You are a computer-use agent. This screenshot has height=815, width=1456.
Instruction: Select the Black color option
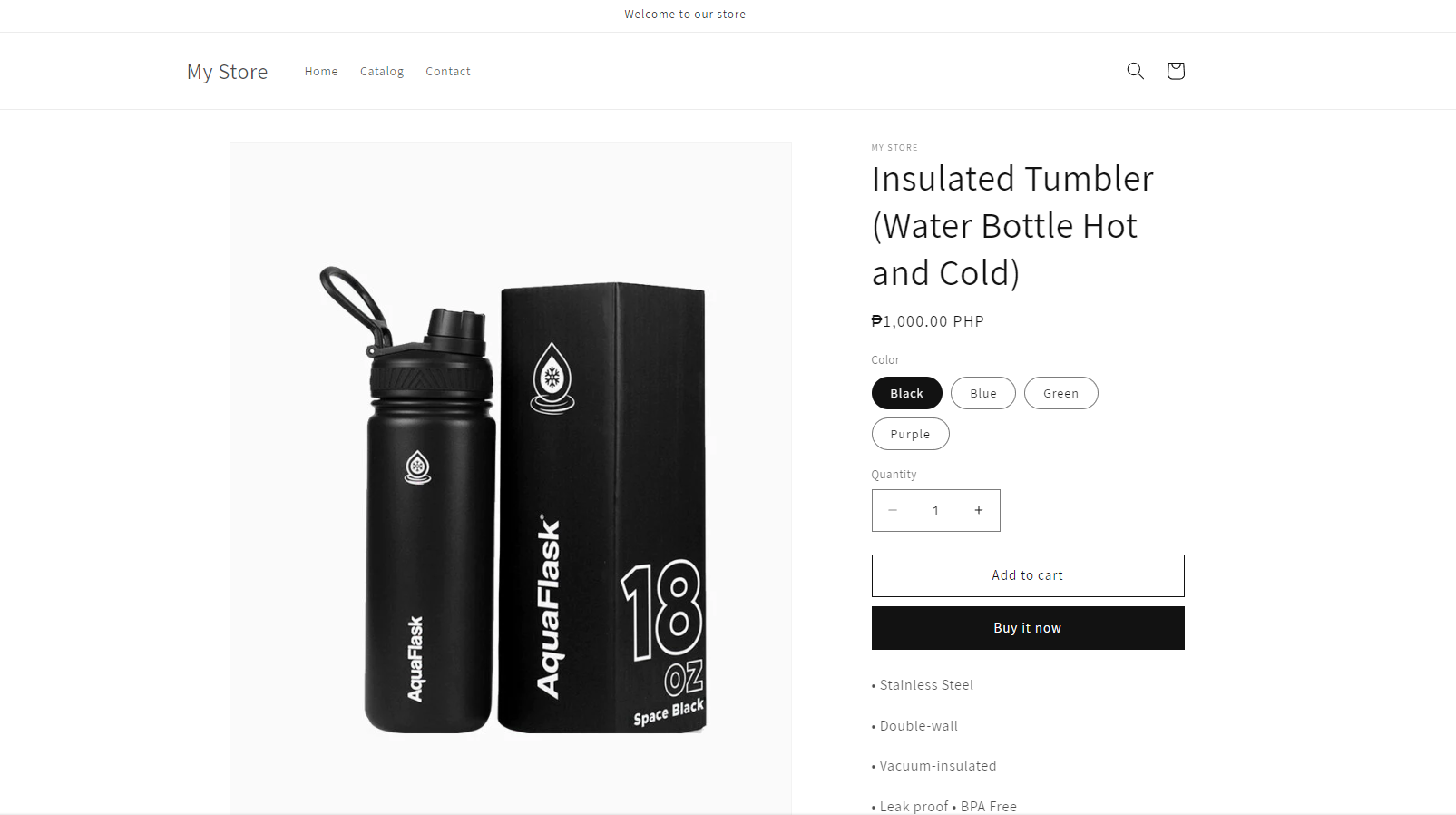coord(906,393)
